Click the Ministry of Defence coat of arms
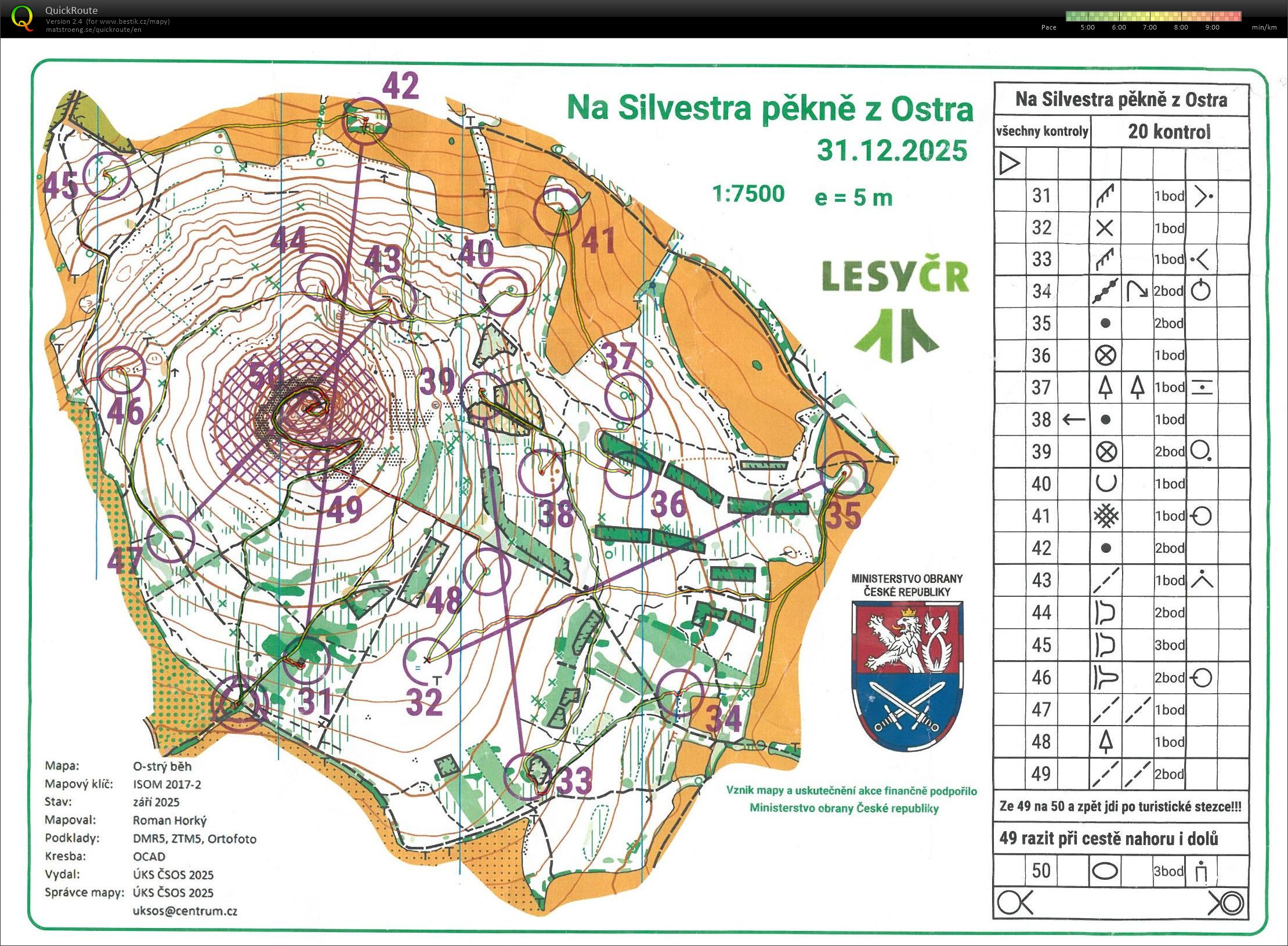The image size is (1288, 946). (x=907, y=676)
